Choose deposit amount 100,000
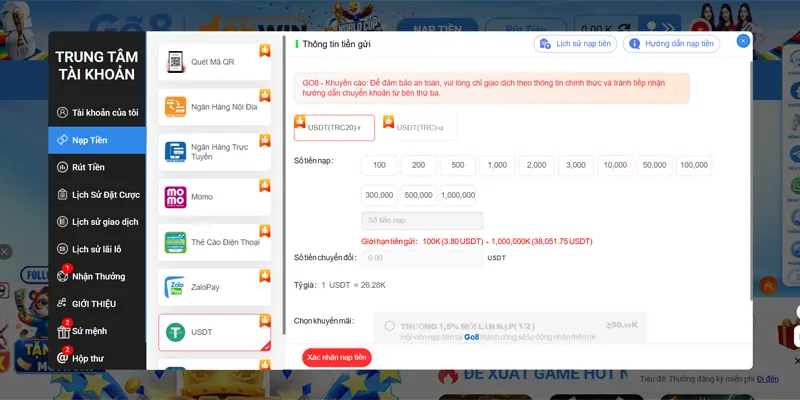The image size is (800, 400). pyautogui.click(x=694, y=165)
